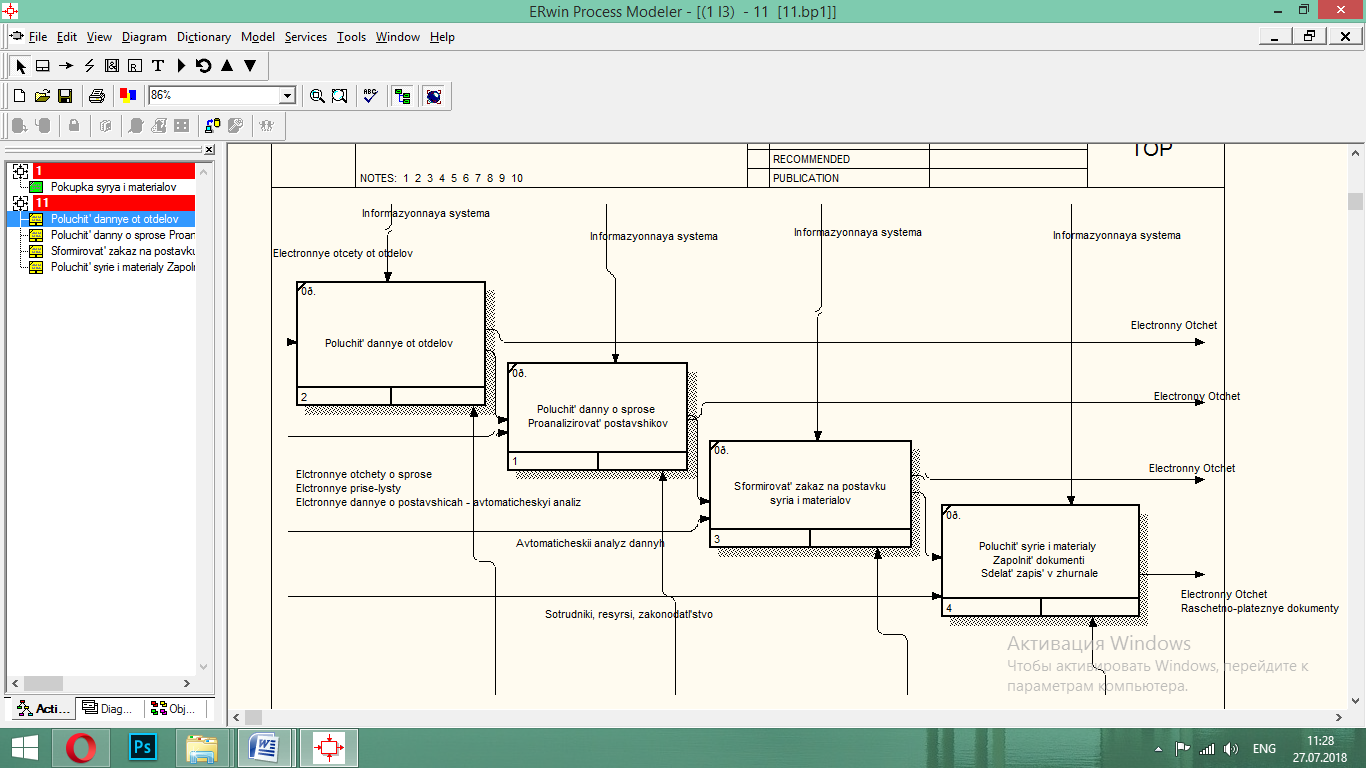Select the Arrow drawing tool

pyautogui.click(x=66, y=66)
